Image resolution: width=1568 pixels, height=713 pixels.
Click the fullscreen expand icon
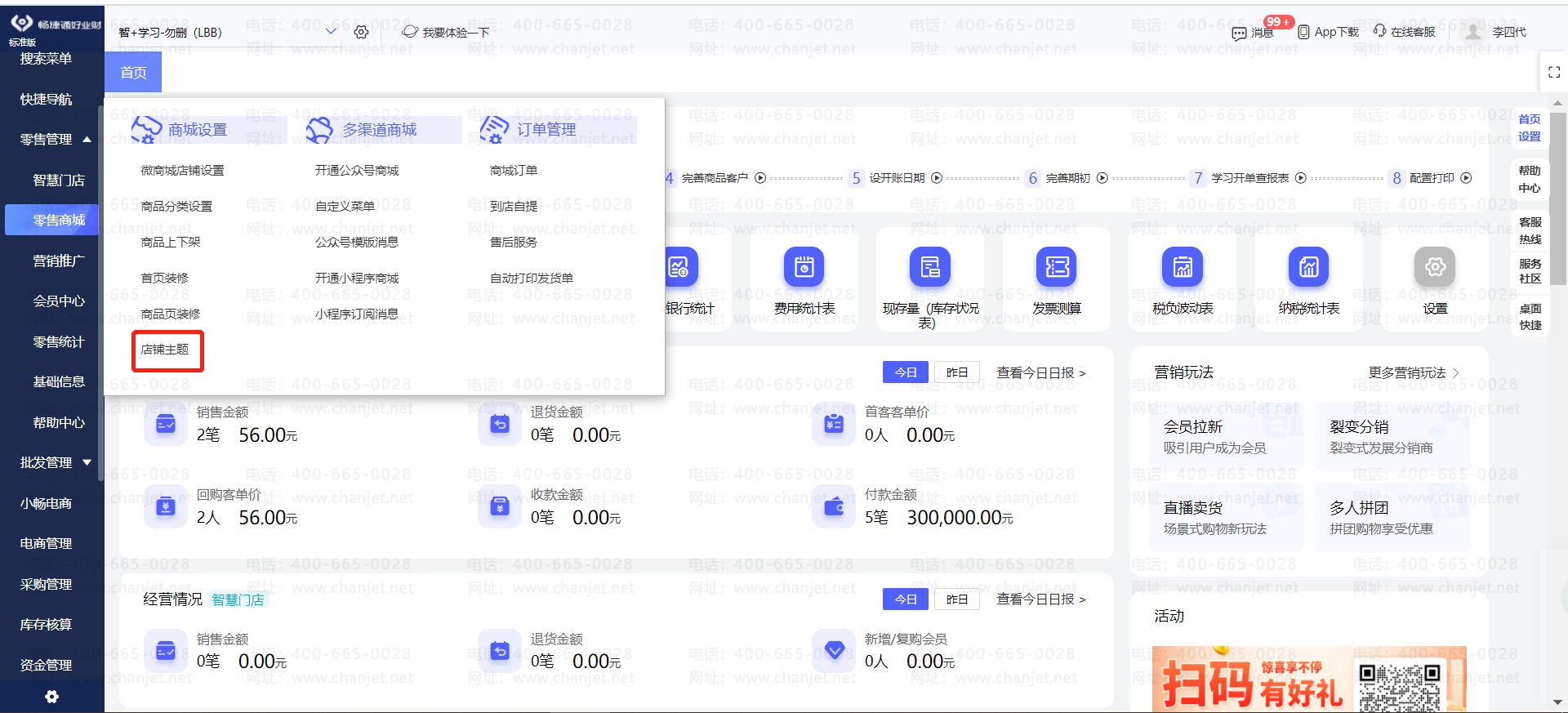point(1554,73)
